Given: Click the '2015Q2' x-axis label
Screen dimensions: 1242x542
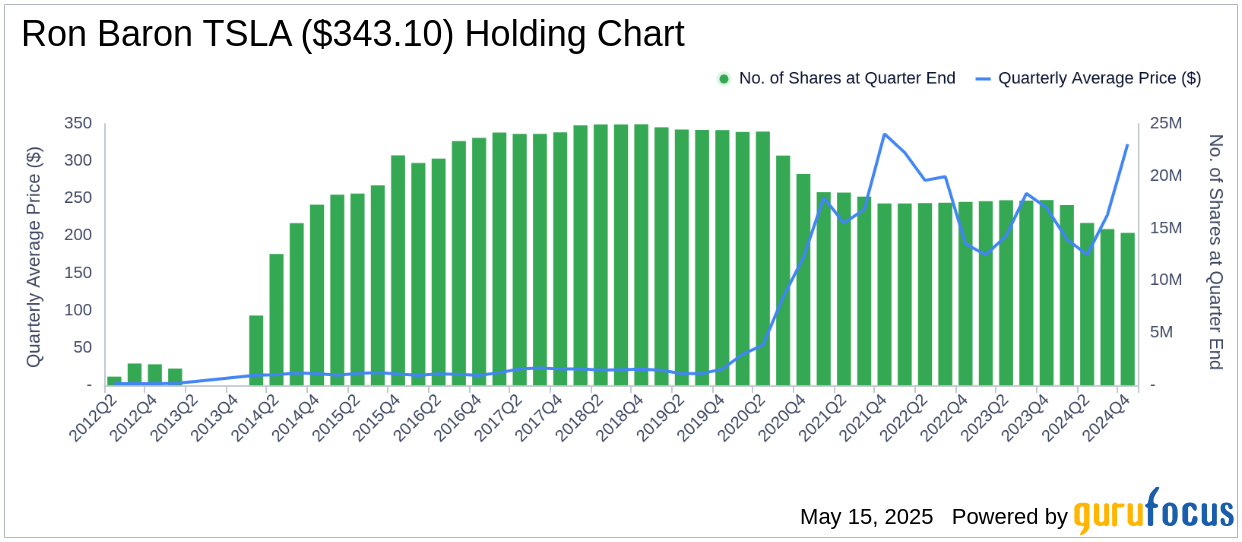Looking at the screenshot, I should click(337, 418).
